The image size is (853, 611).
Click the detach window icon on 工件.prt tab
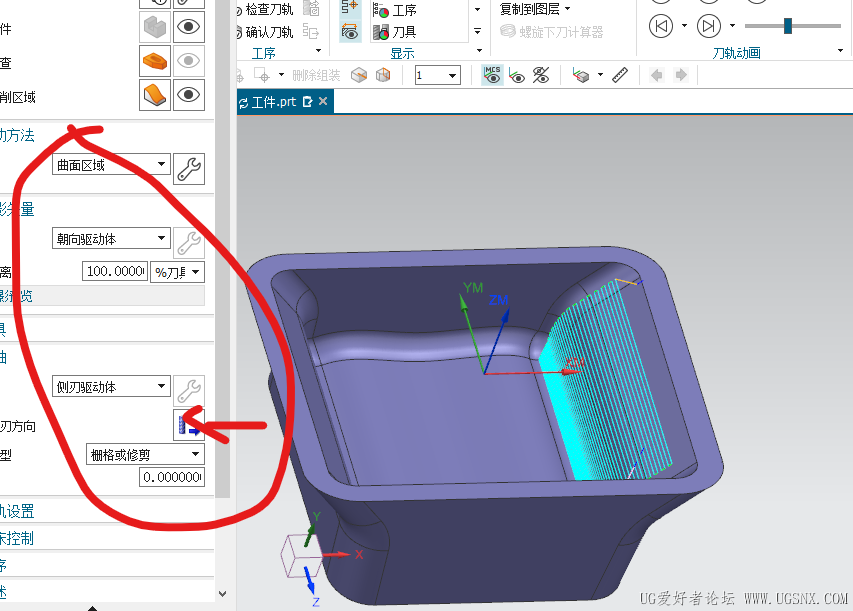click(307, 102)
